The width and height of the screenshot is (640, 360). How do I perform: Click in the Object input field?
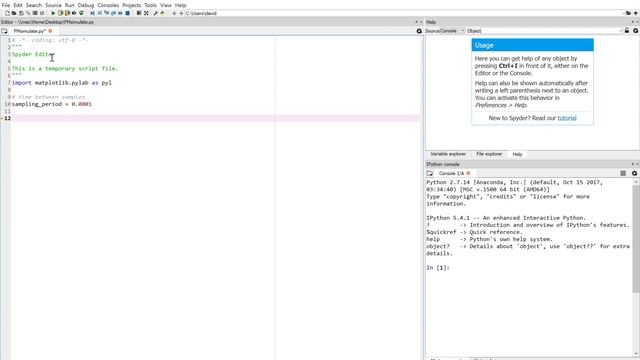click(541, 31)
